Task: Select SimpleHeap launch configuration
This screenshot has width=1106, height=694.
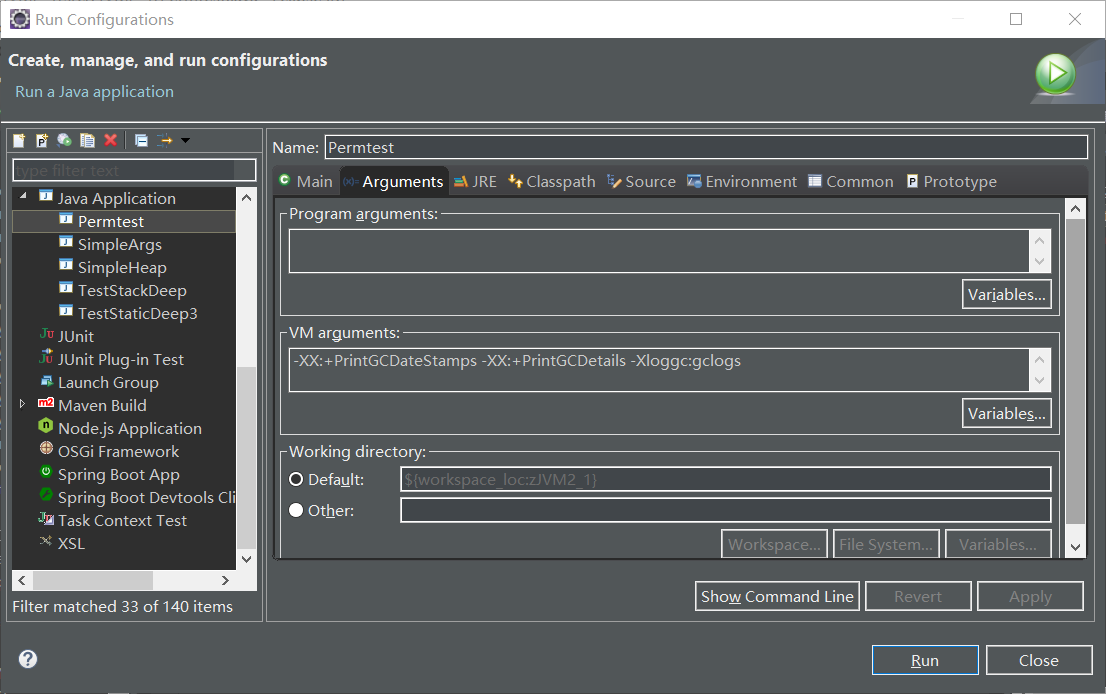Action: click(122, 267)
